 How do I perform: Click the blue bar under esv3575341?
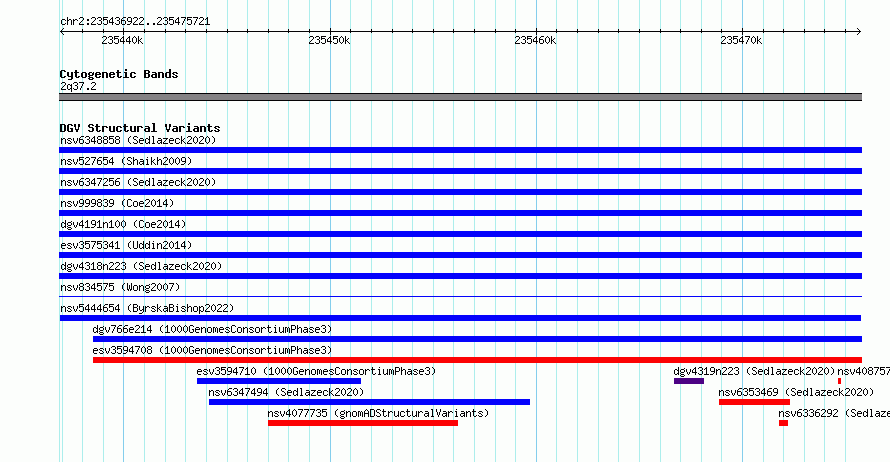click(460, 255)
